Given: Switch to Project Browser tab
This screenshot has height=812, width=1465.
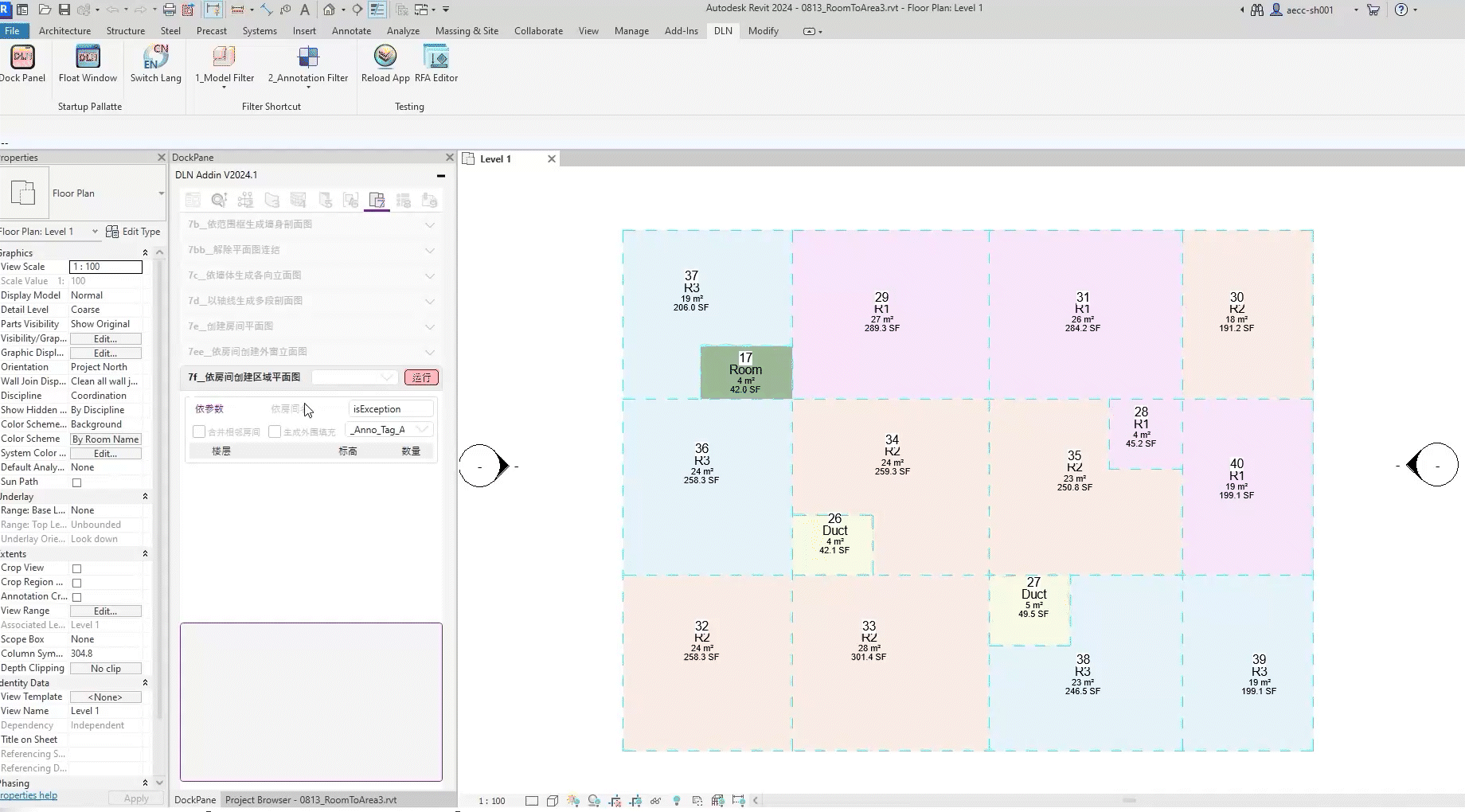Looking at the screenshot, I should [311, 800].
